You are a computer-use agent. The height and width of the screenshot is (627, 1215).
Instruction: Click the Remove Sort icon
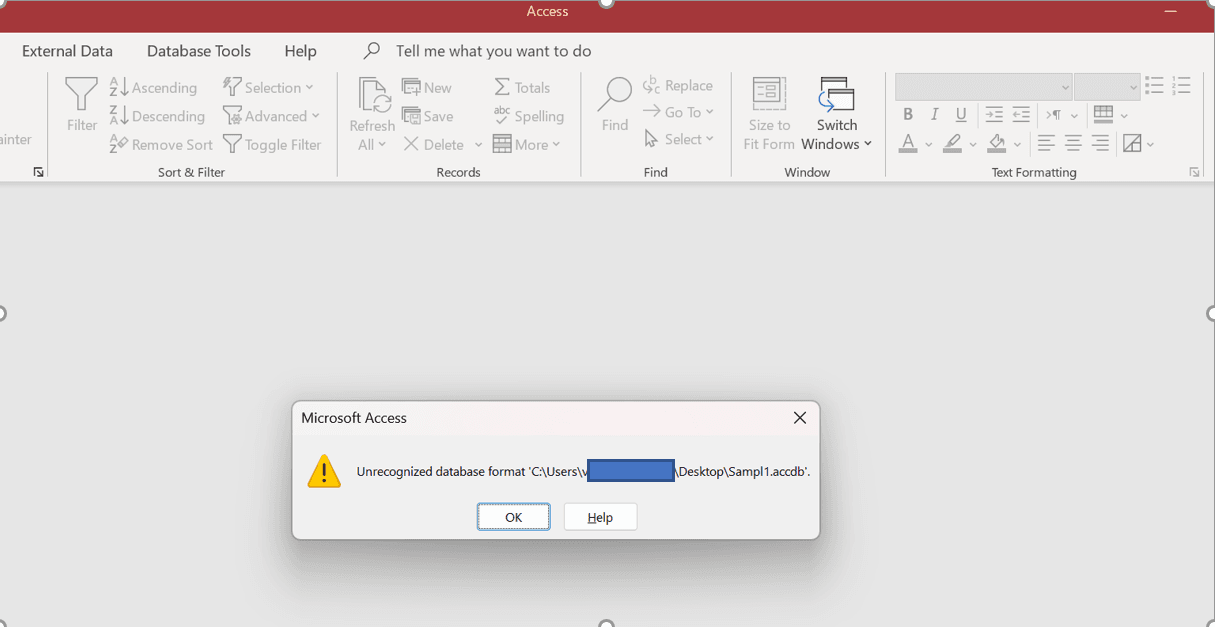click(119, 145)
